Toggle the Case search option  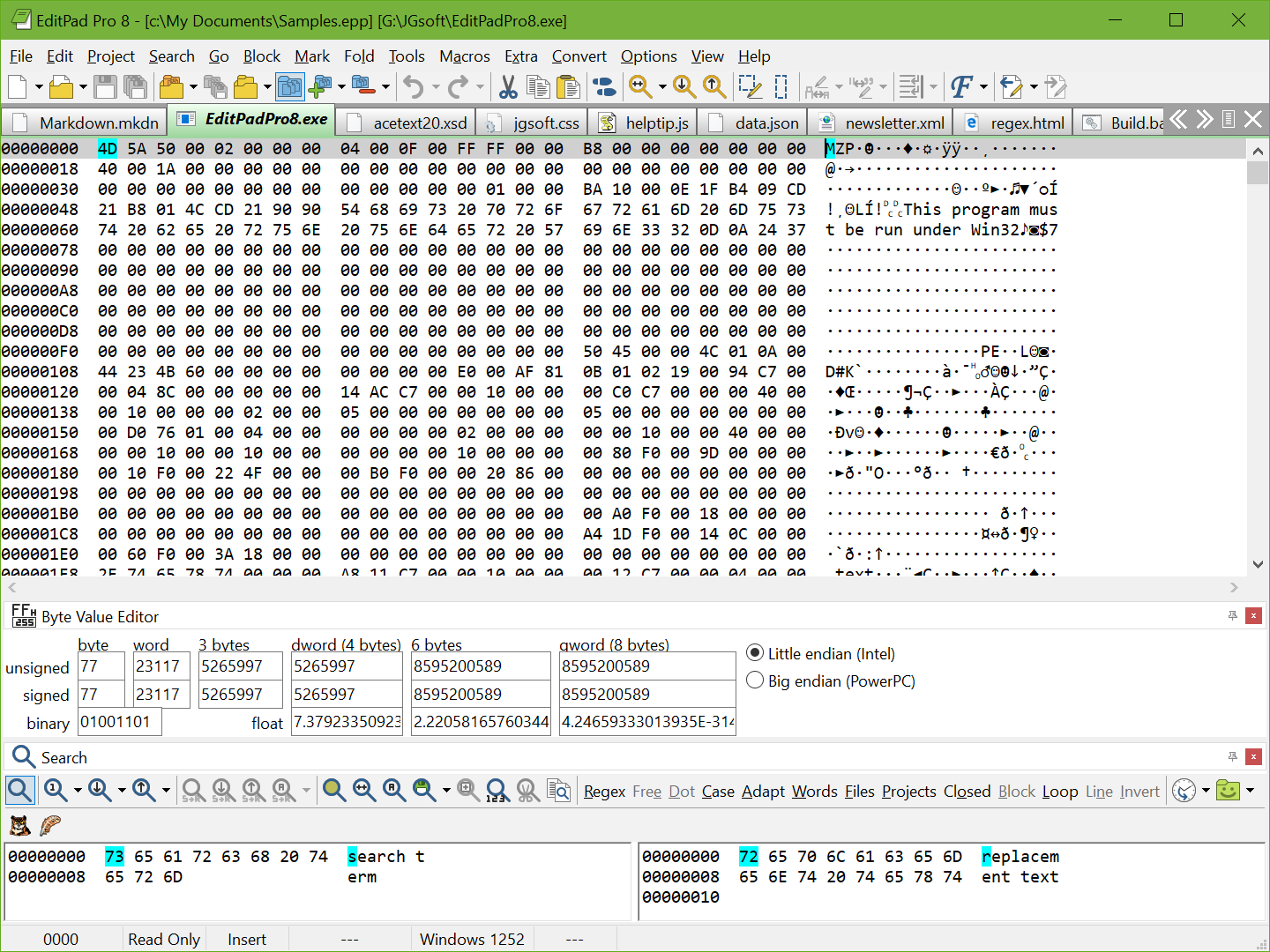pyautogui.click(x=718, y=792)
